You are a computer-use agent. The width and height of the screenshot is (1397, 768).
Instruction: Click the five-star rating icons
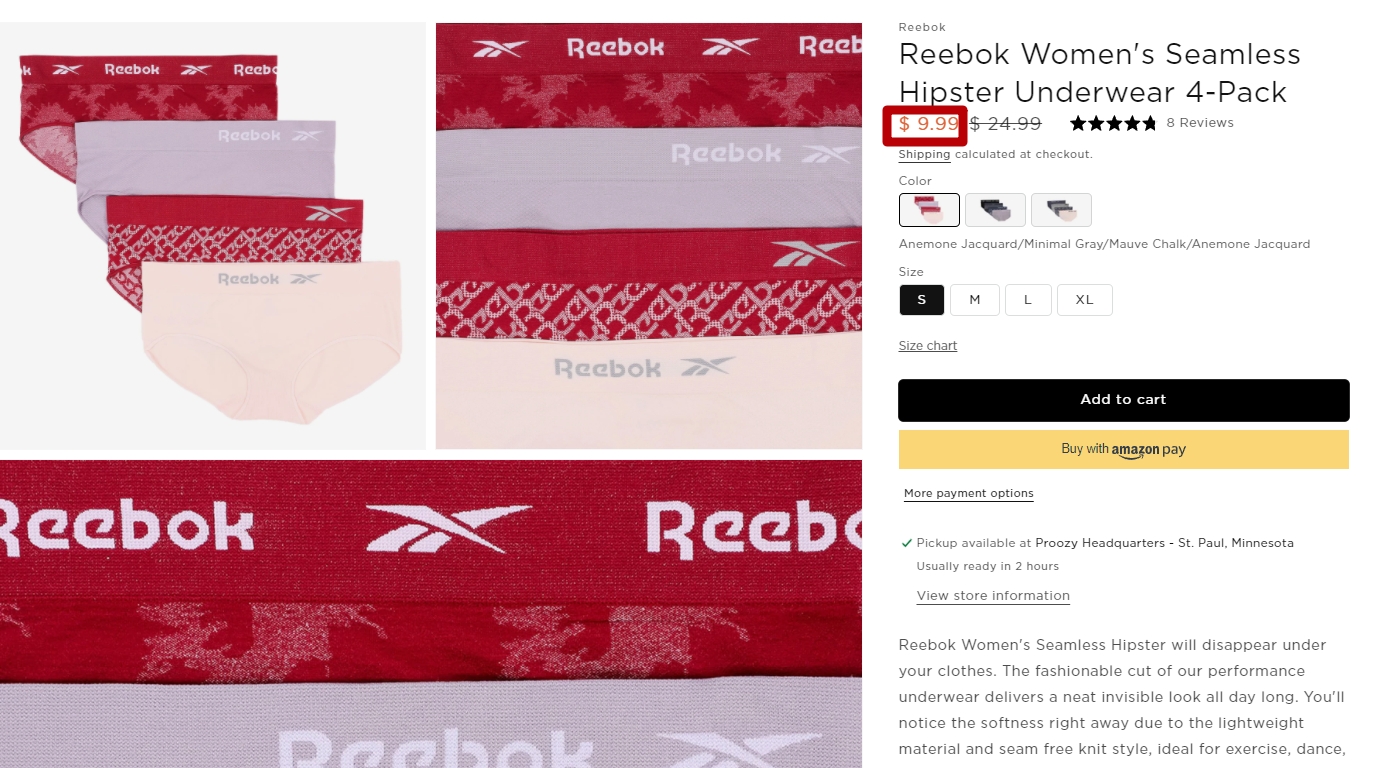pos(1113,123)
